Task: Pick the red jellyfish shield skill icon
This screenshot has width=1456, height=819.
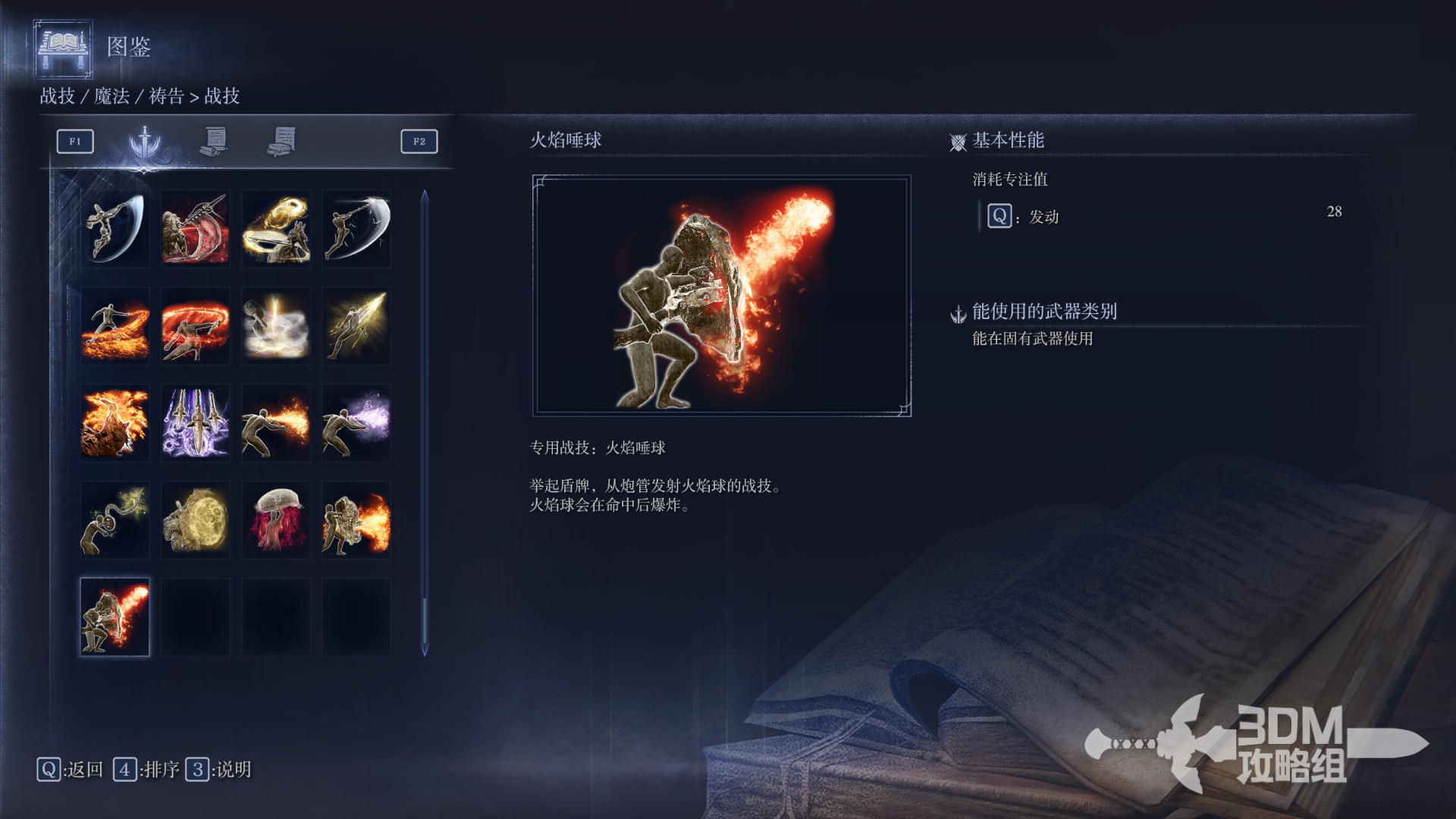Action: [x=276, y=519]
